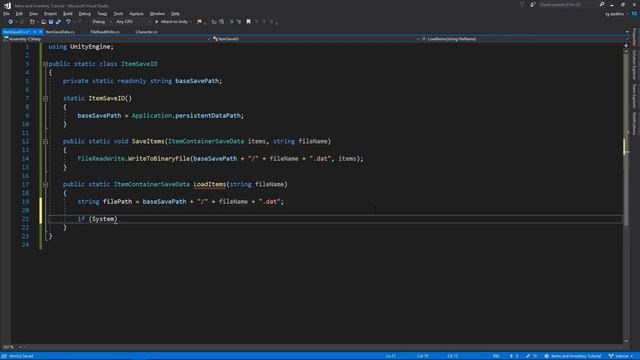Open the View menu
640x360 pixels.
tap(33, 14)
